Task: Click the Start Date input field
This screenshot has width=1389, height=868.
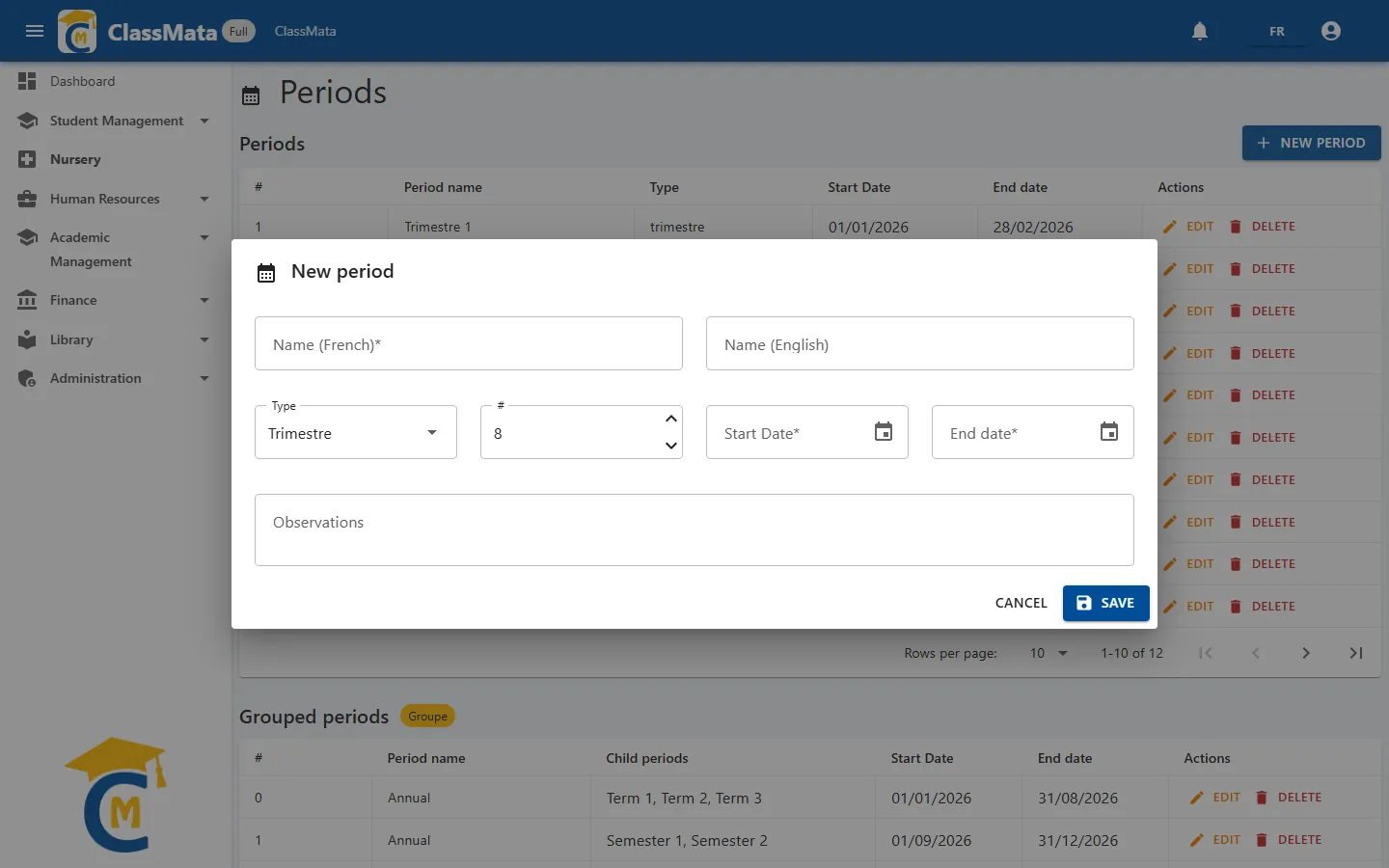Action: tap(807, 432)
